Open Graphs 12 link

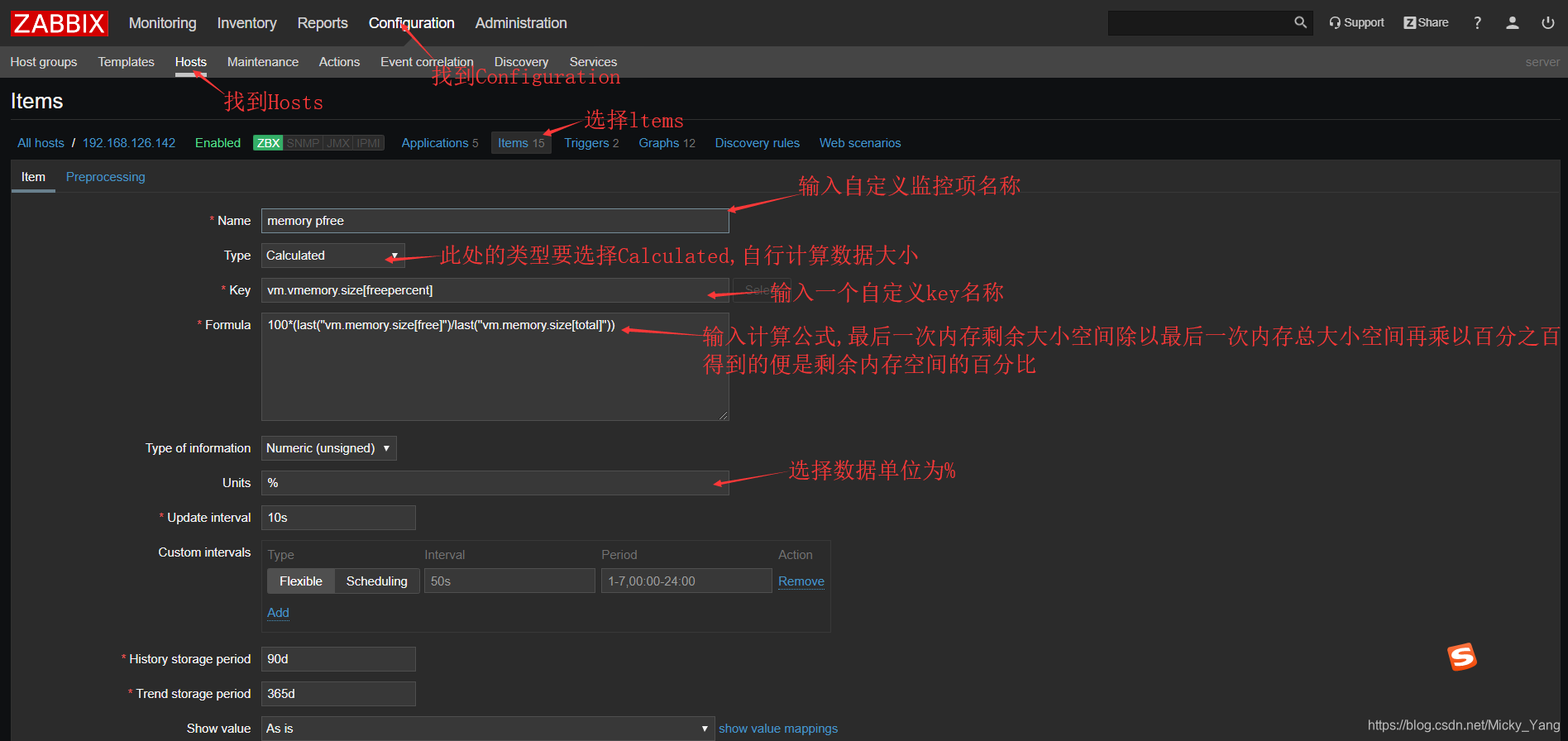pyautogui.click(x=667, y=143)
